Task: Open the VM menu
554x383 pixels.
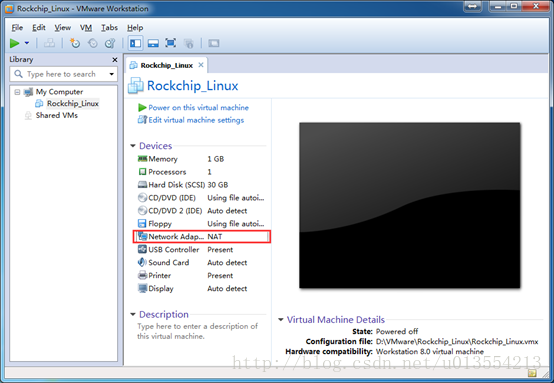Action: pyautogui.click(x=86, y=28)
